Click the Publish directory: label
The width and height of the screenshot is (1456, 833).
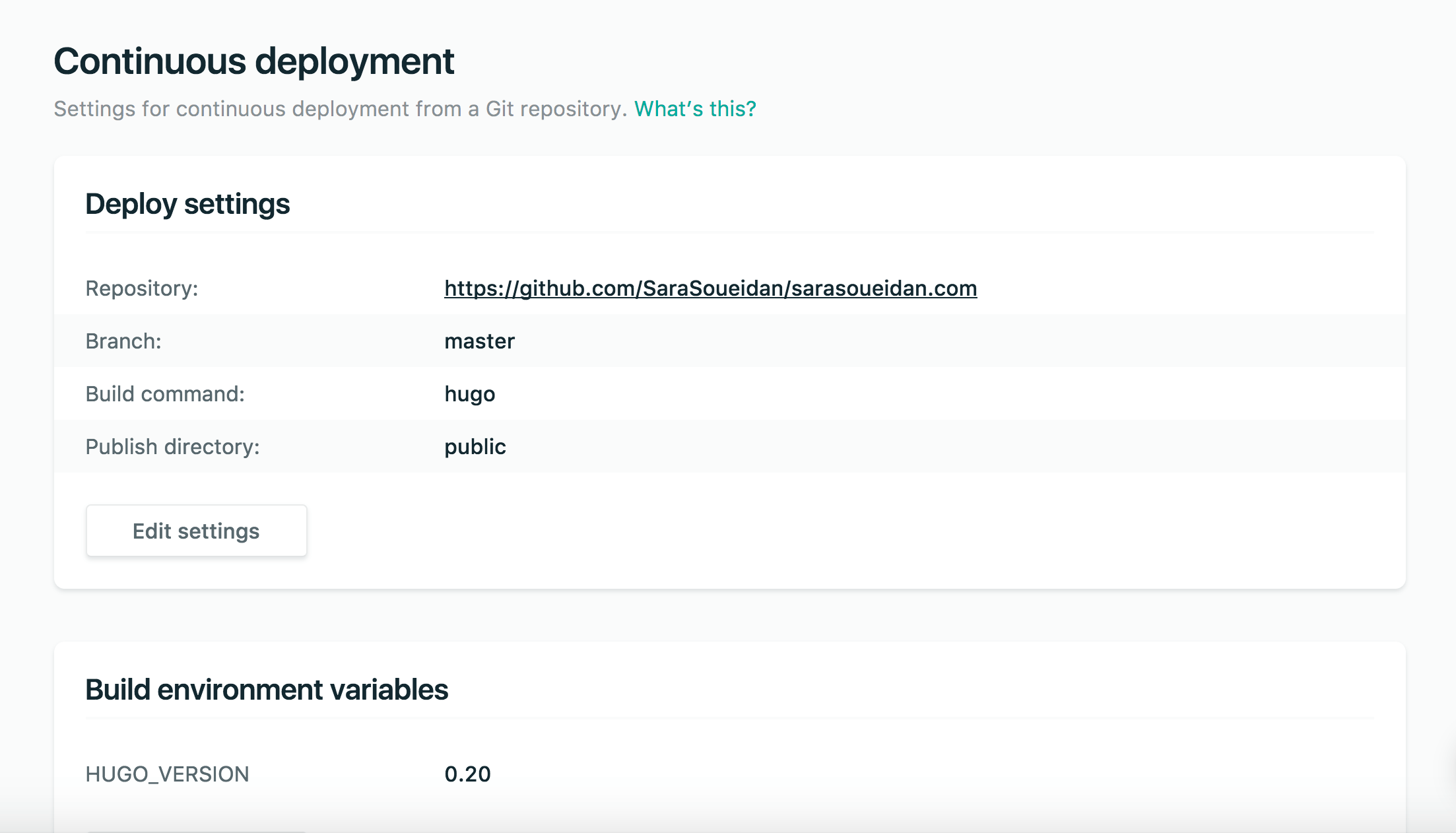click(x=172, y=447)
